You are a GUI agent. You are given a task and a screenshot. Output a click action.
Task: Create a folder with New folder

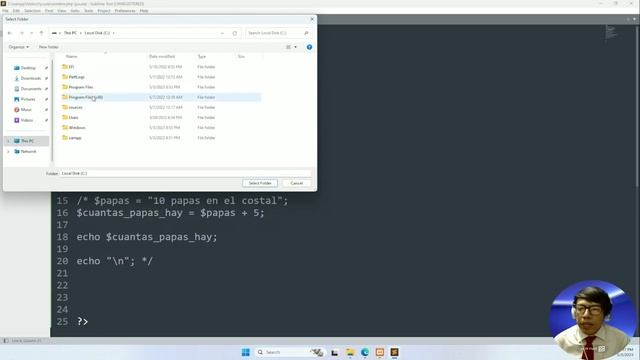click(49, 47)
